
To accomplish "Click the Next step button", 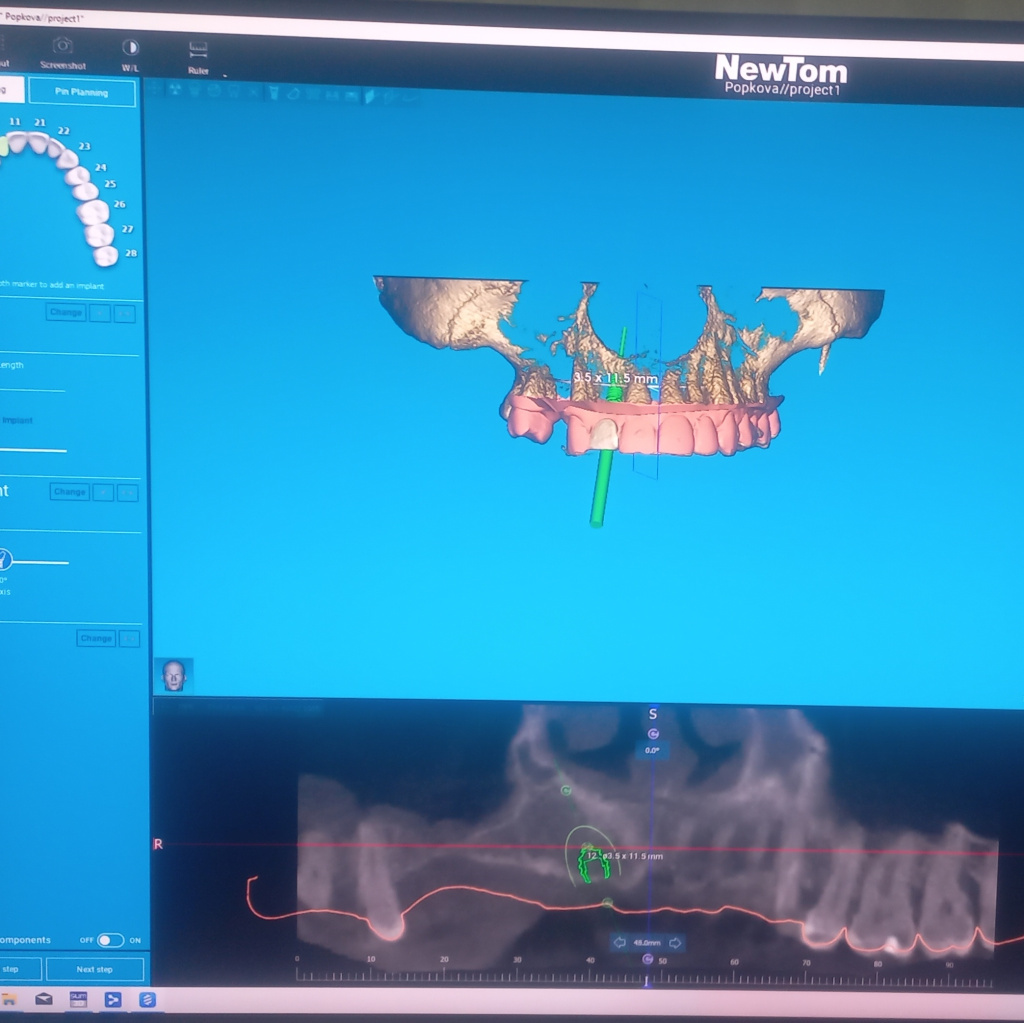I will click(94, 969).
